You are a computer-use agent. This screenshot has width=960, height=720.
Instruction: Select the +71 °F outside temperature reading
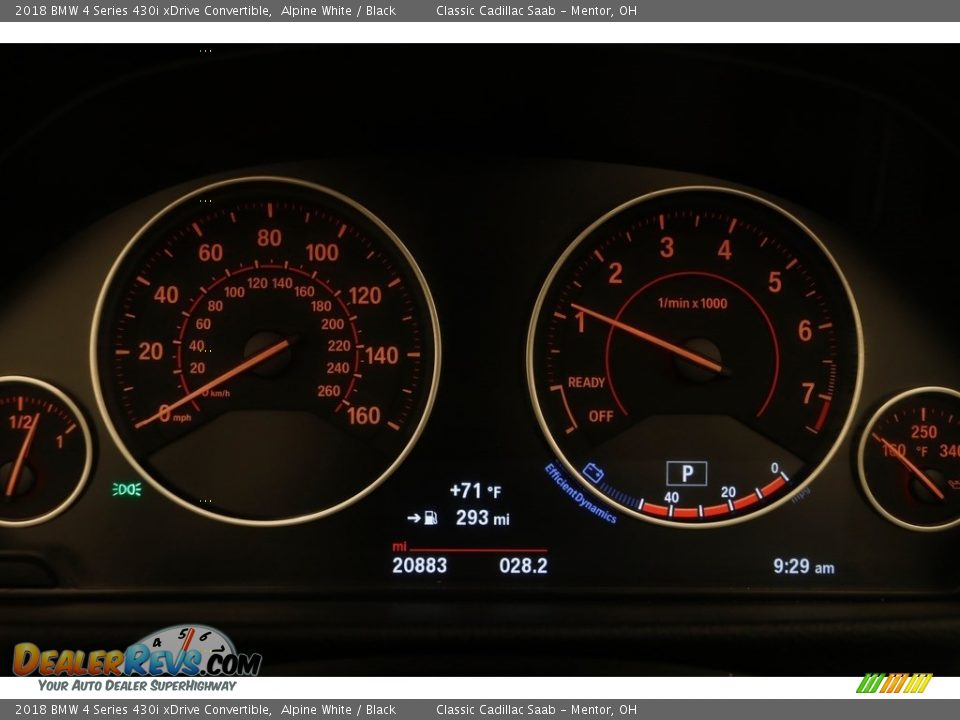475,491
